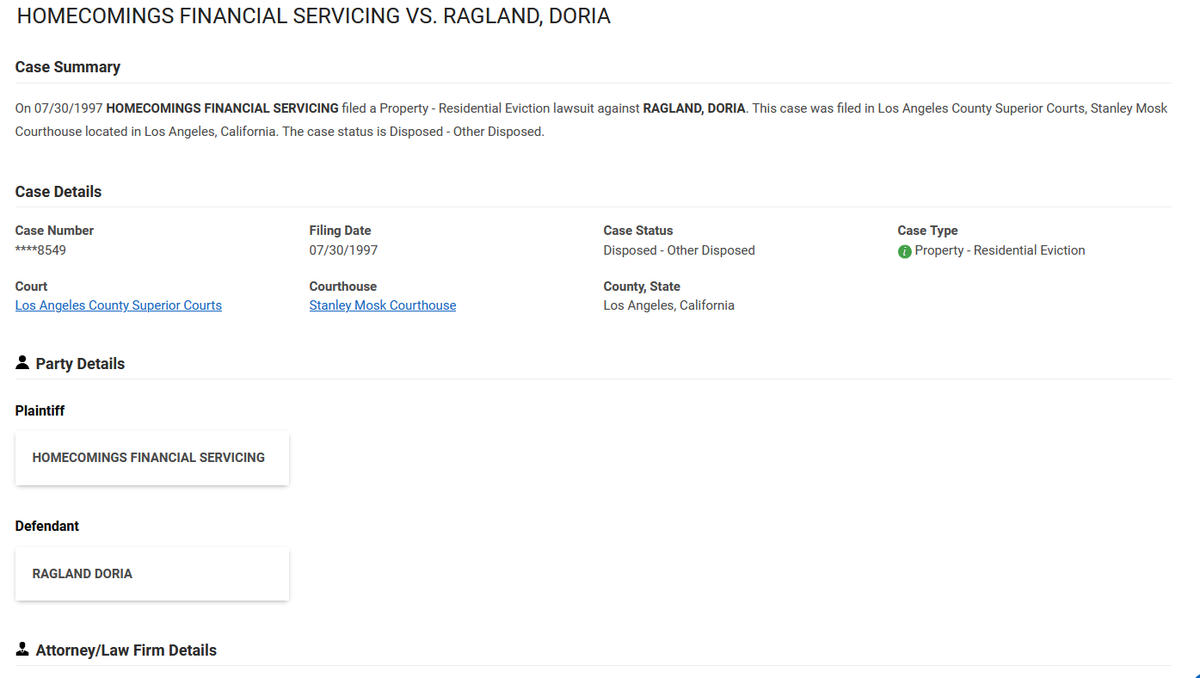Select the RAGLAND DORIA defendant card
The width and height of the screenshot is (1200, 678).
point(152,574)
